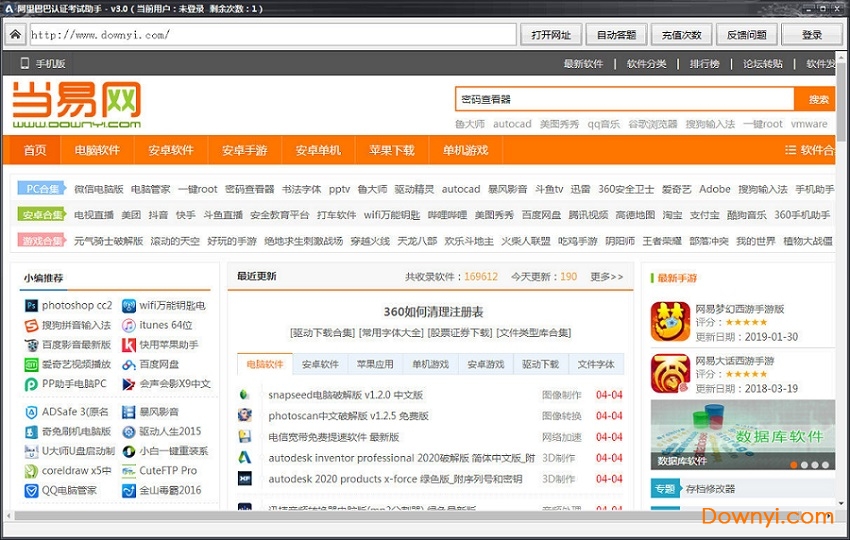Click the orange 搜索 search button
850x540 pixels.
pyautogui.click(x=818, y=99)
